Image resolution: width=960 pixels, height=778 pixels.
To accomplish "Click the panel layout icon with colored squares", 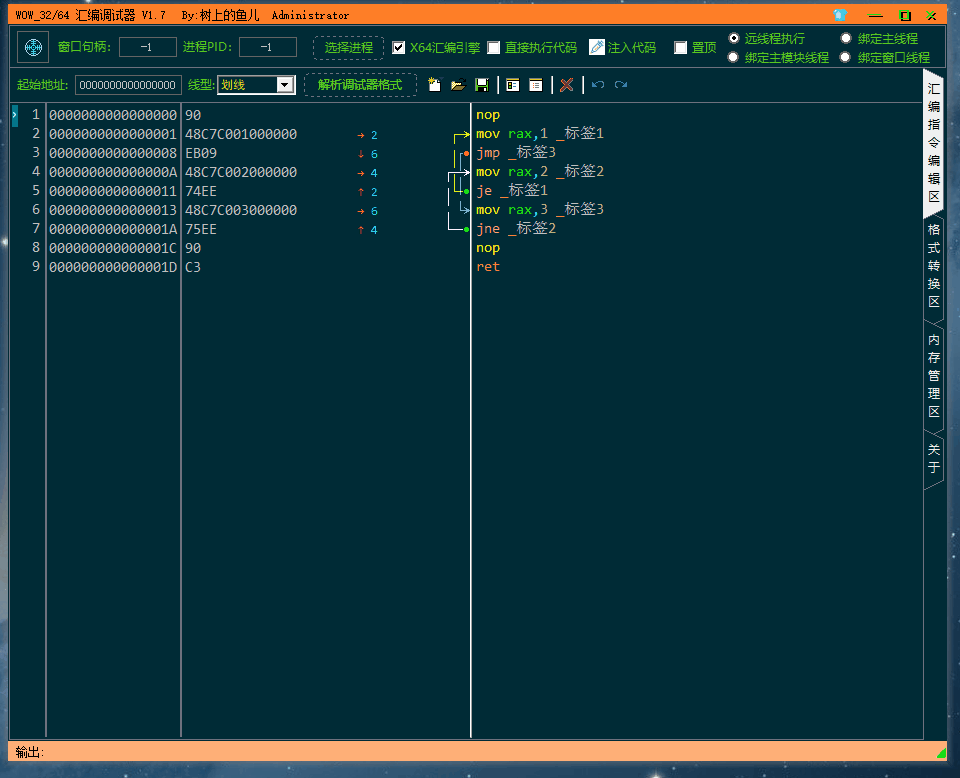I will click(513, 84).
